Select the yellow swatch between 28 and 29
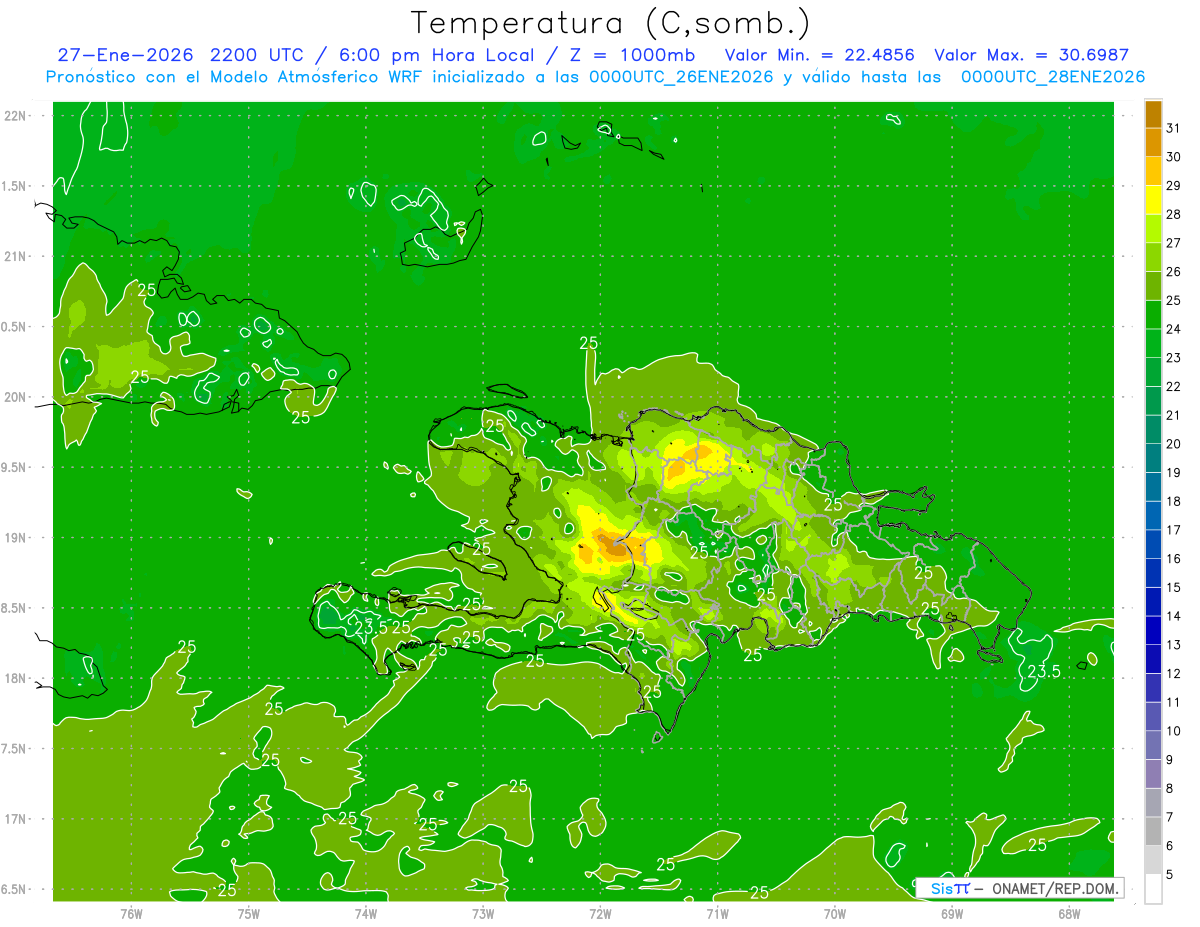Image resolution: width=1200 pixels, height=927 pixels. tap(1153, 200)
